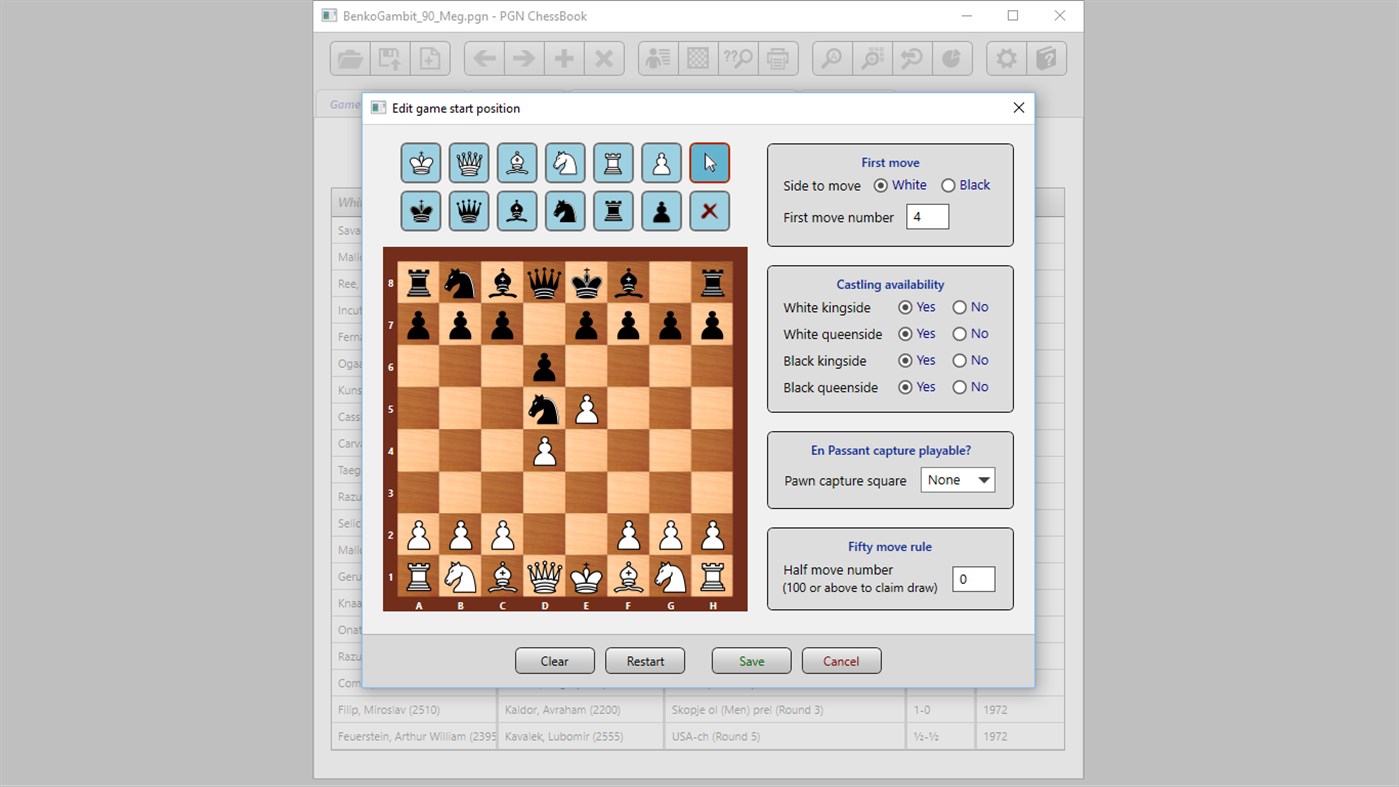Open the position search chessboard icon

(x=697, y=58)
